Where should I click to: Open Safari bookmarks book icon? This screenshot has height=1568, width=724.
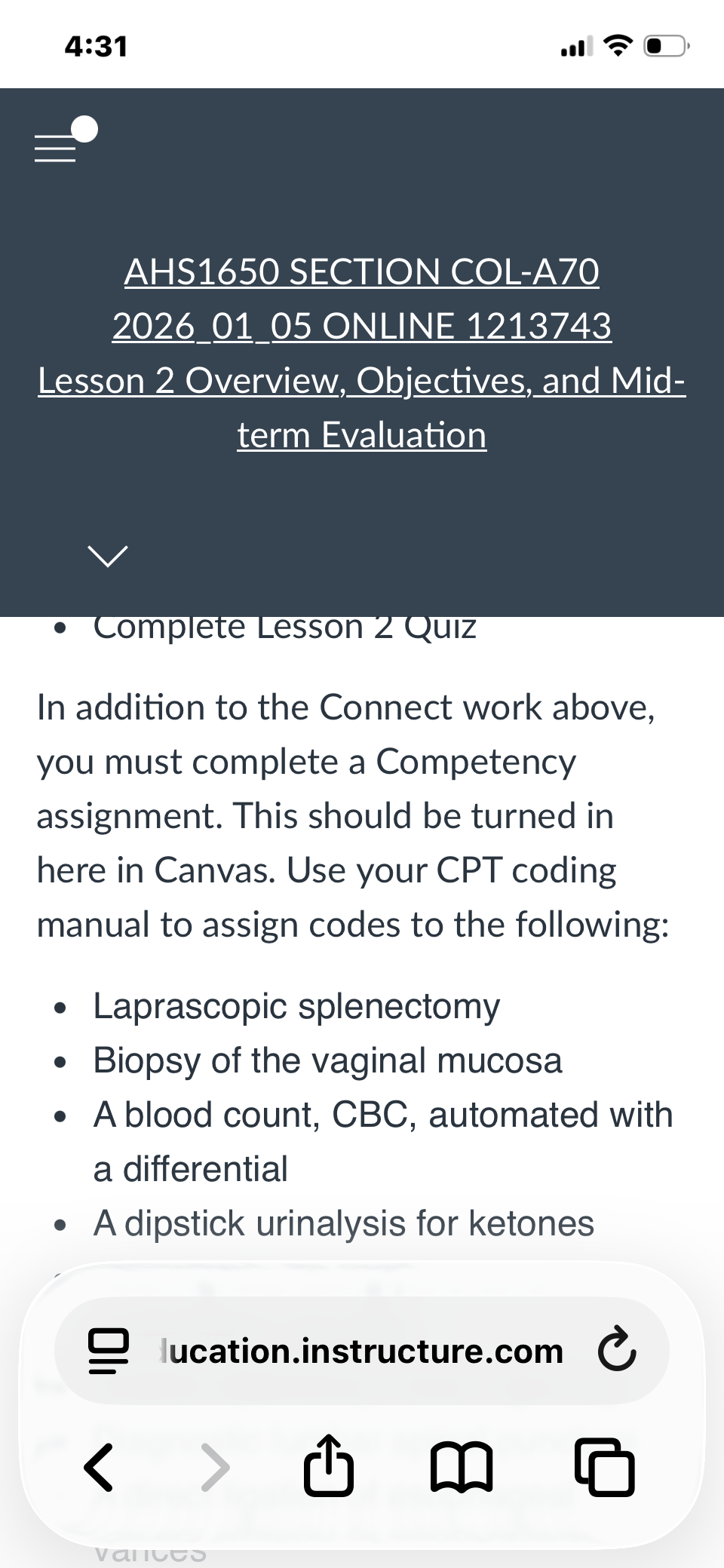pos(462,1468)
